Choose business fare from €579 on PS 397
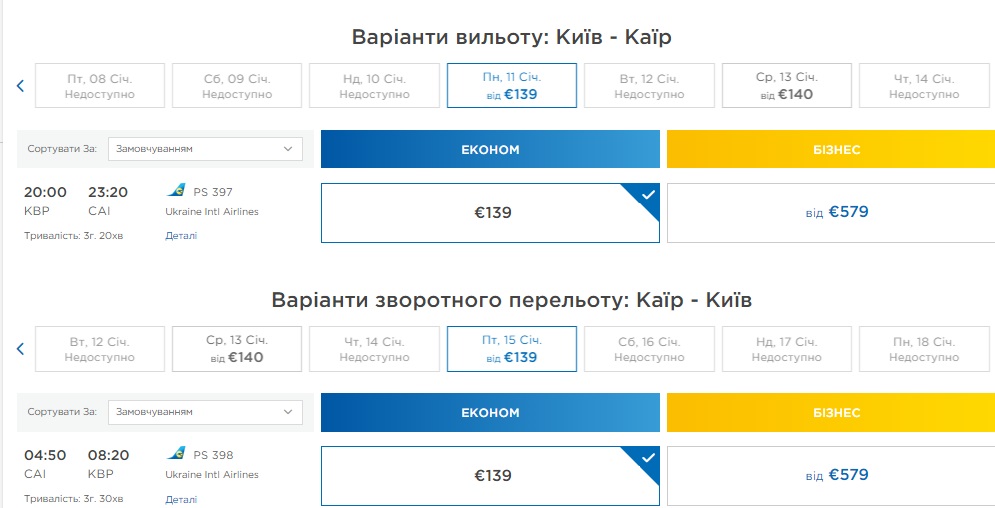The width and height of the screenshot is (995, 508). pyautogui.click(x=830, y=212)
